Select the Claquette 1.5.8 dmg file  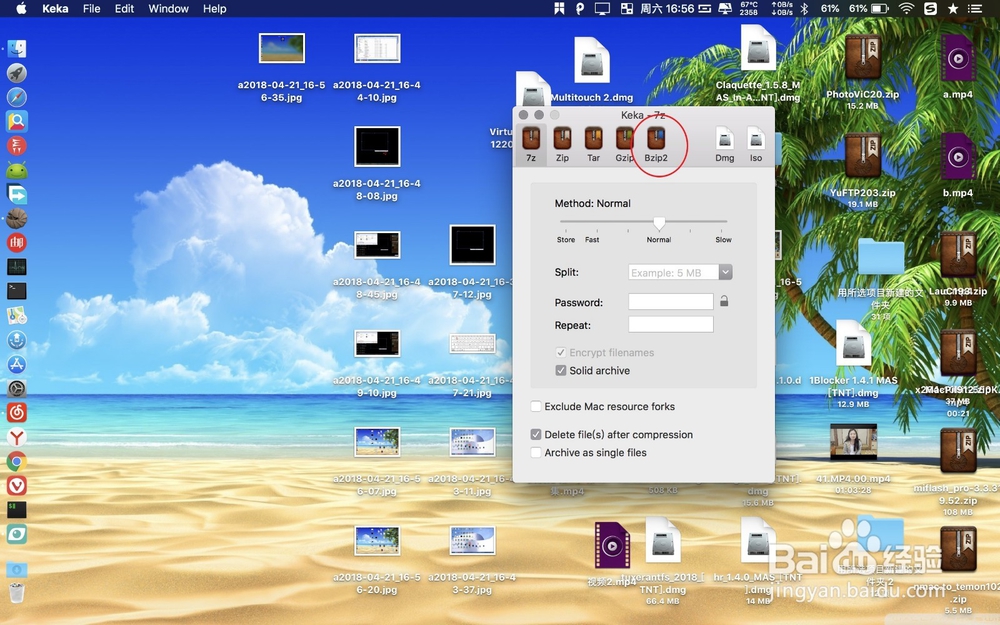pyautogui.click(x=758, y=48)
